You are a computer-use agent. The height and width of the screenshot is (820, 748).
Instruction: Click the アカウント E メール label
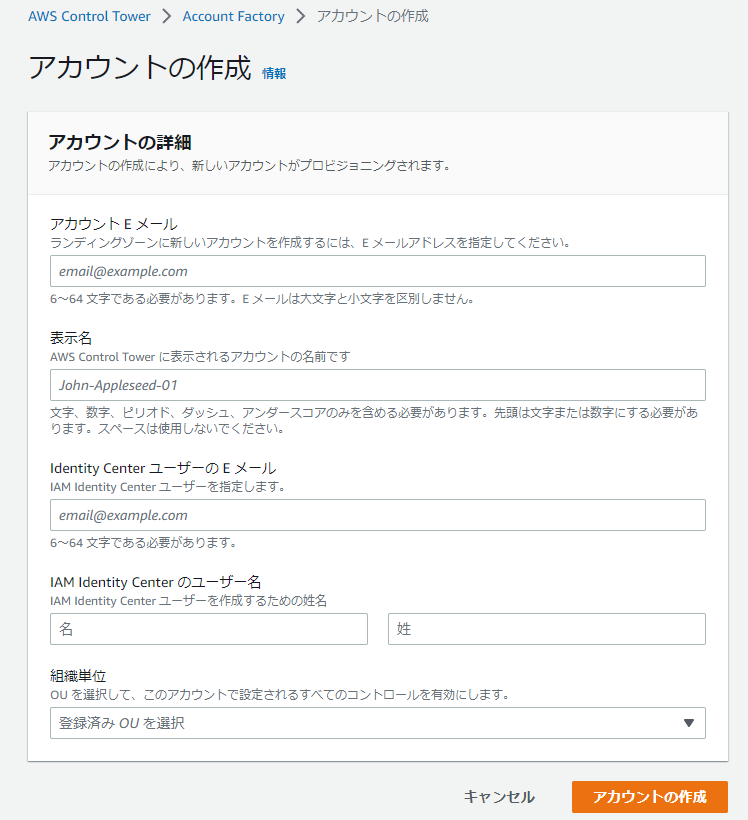click(114, 223)
